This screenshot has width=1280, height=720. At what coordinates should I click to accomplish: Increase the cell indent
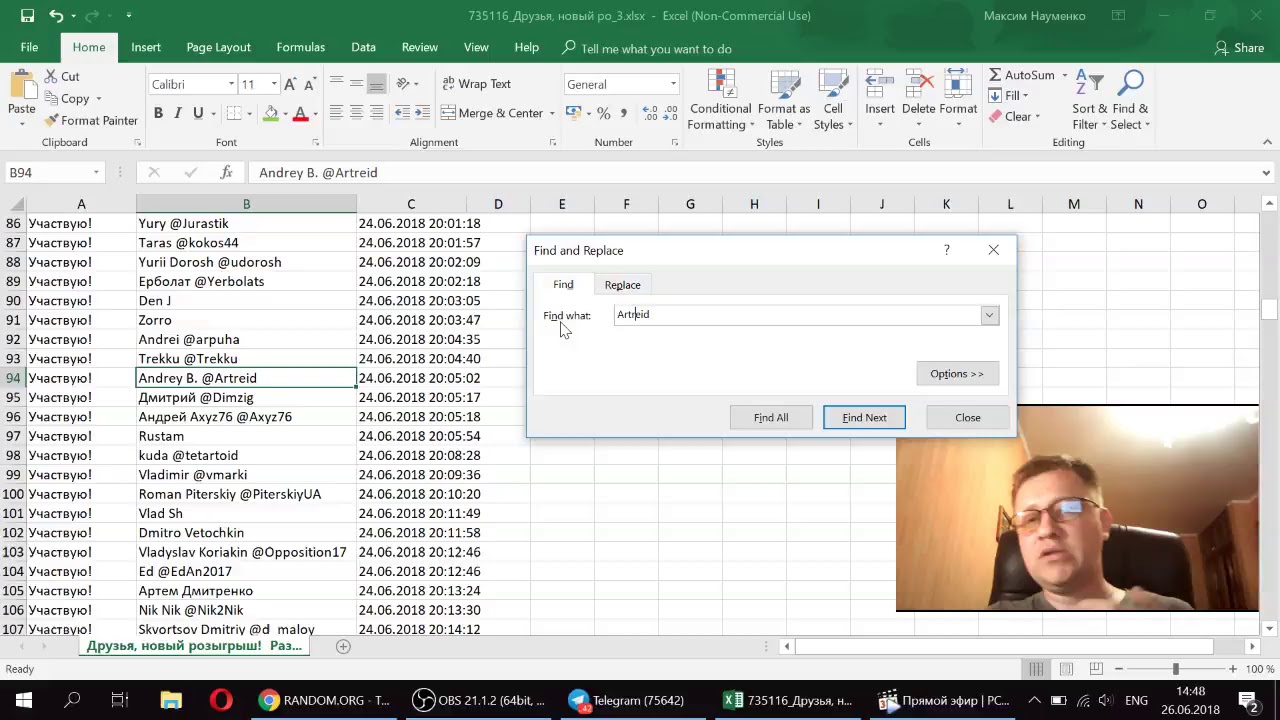tap(421, 113)
